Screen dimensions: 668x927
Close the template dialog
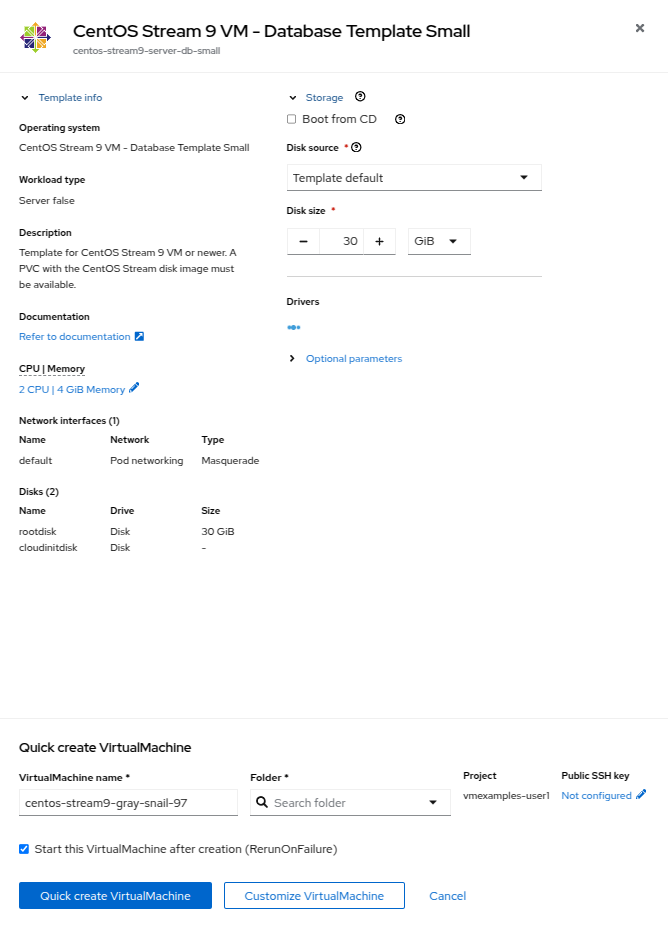[x=640, y=28]
